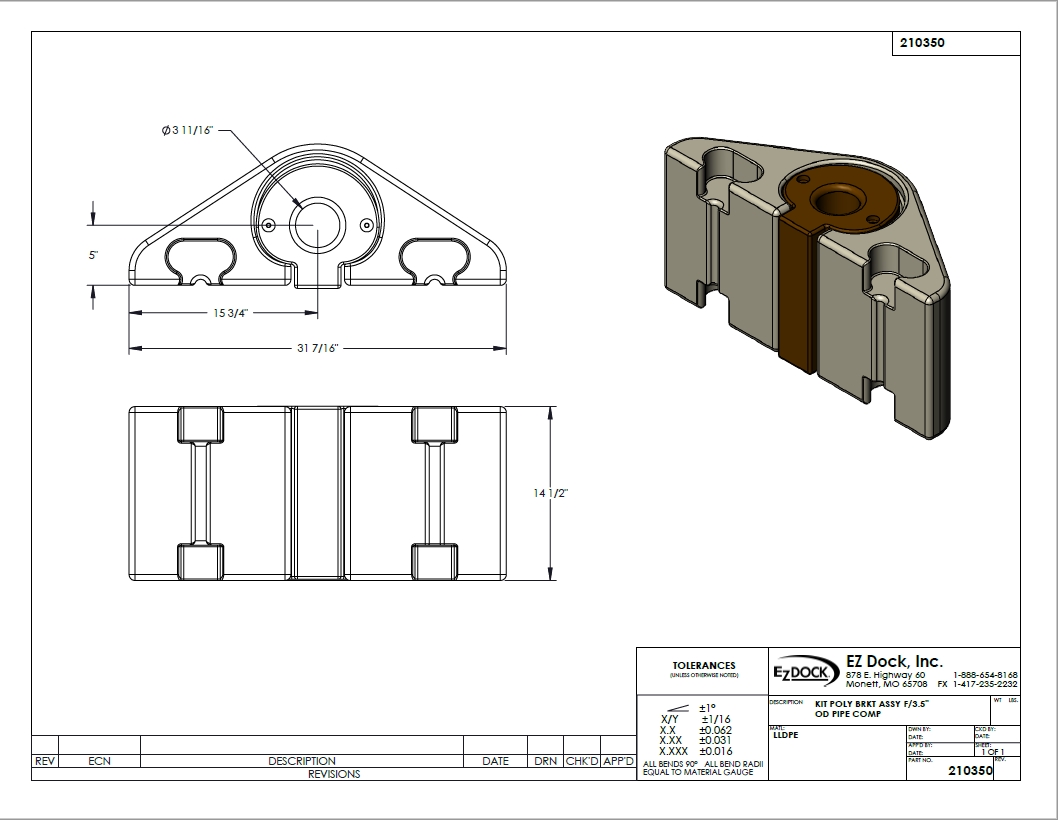Click the ±0.062 tolerance value
This screenshot has height=820, width=1058.
pyautogui.click(x=715, y=730)
